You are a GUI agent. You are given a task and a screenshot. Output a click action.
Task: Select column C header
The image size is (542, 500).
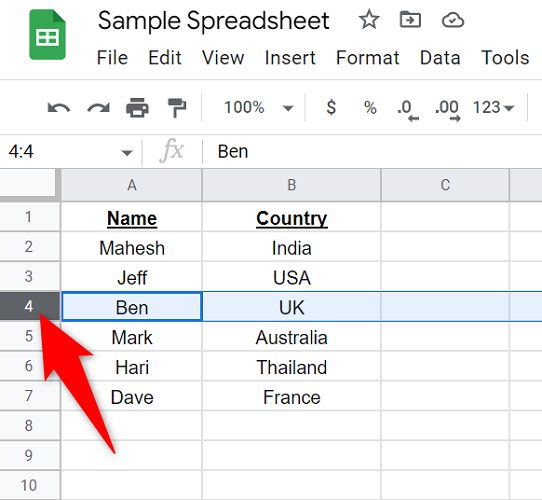pyautogui.click(x=445, y=185)
